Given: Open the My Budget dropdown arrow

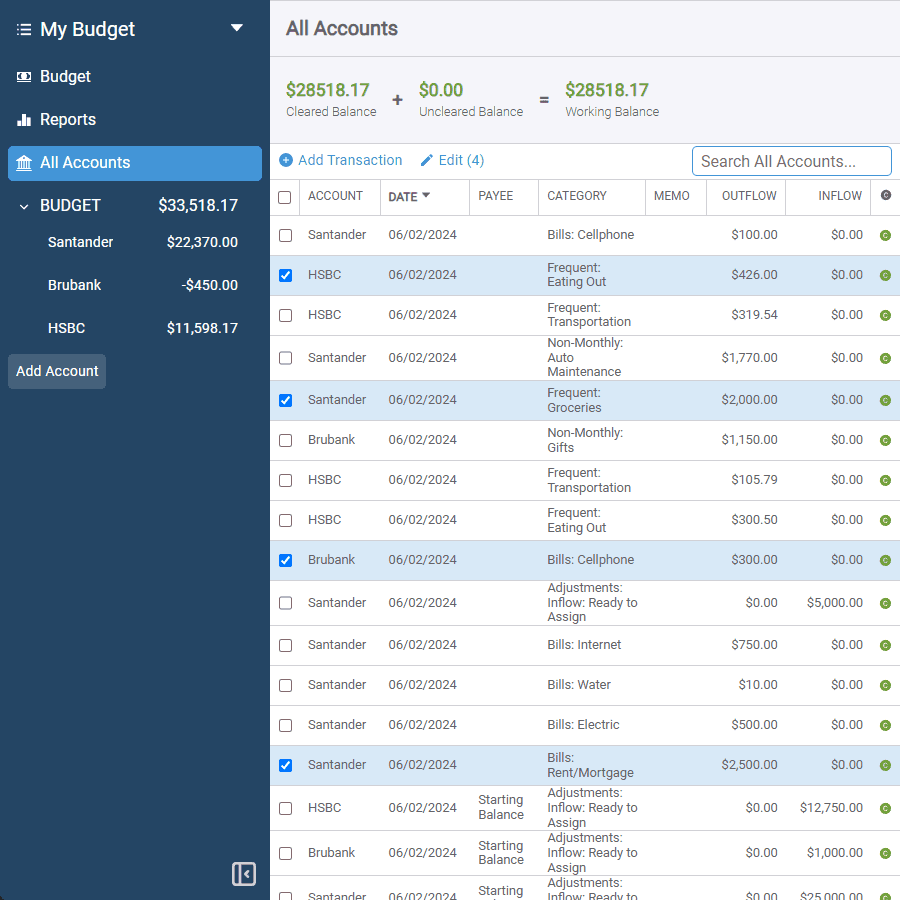Looking at the screenshot, I should click(x=237, y=28).
